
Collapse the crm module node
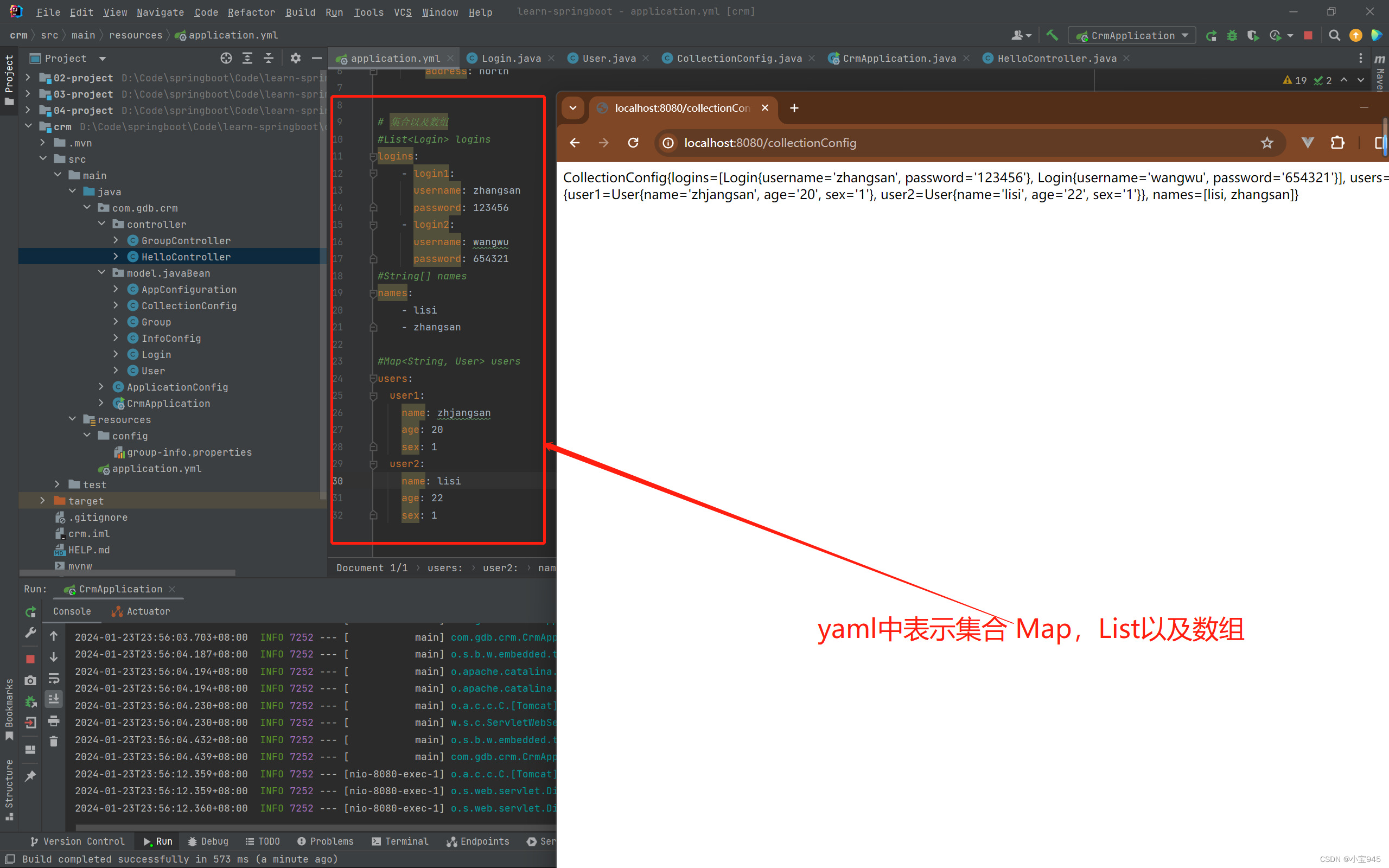tap(28, 126)
